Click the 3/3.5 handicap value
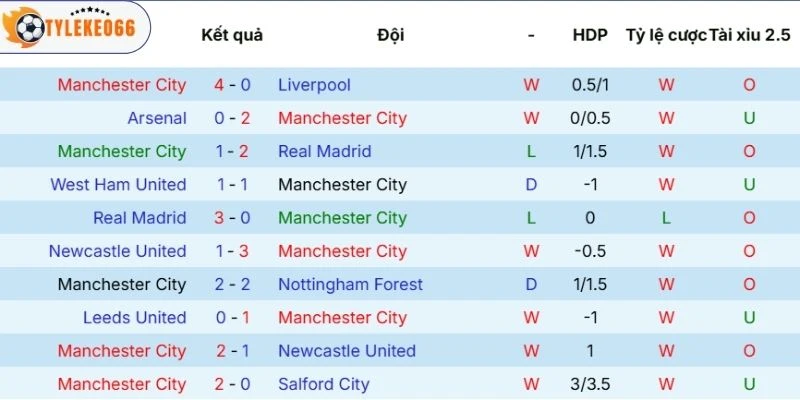 coord(590,384)
